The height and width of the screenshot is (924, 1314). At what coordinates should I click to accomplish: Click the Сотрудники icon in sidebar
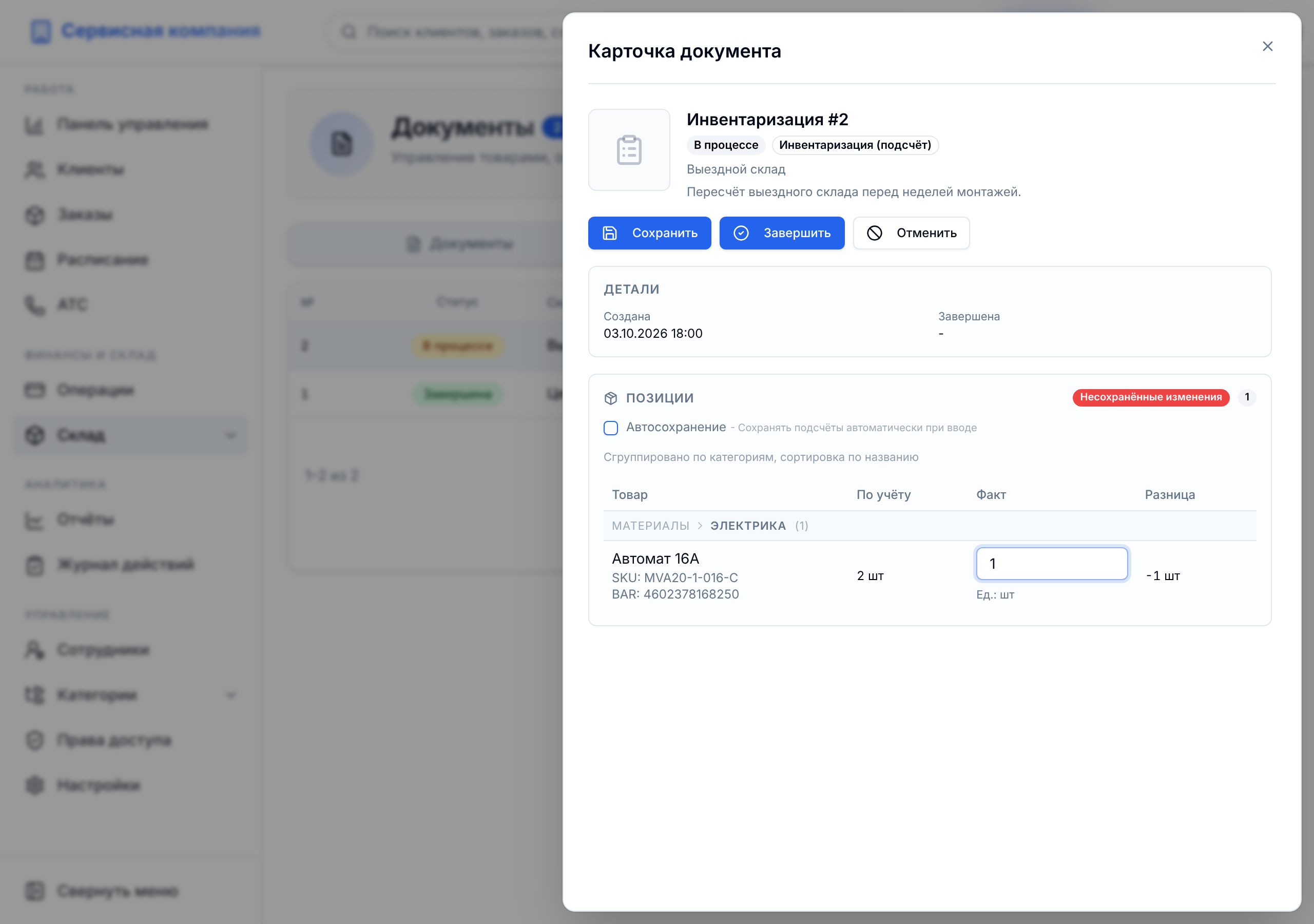point(34,650)
